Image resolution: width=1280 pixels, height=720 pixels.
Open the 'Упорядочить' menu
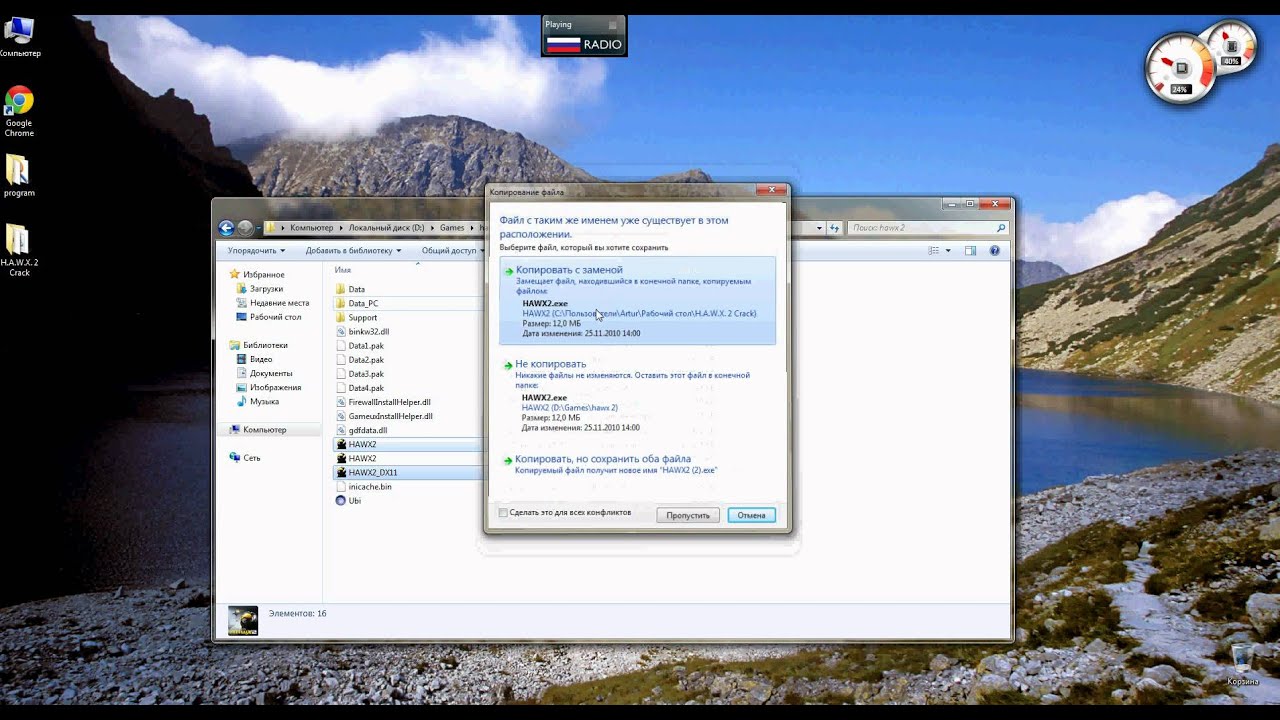pos(256,251)
